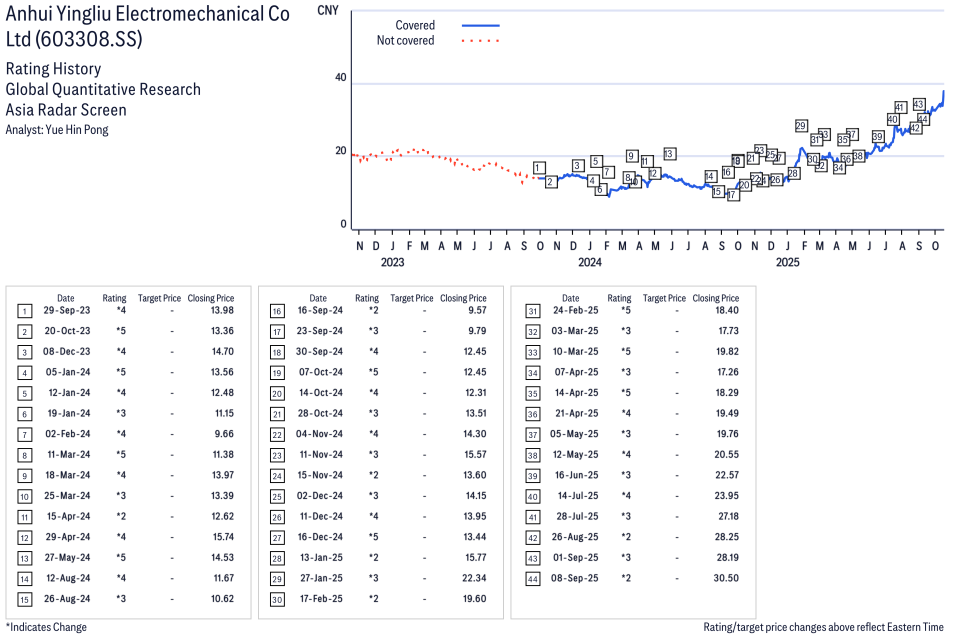Click row number box 31 in third table
The image size is (955, 634).
coord(533,311)
